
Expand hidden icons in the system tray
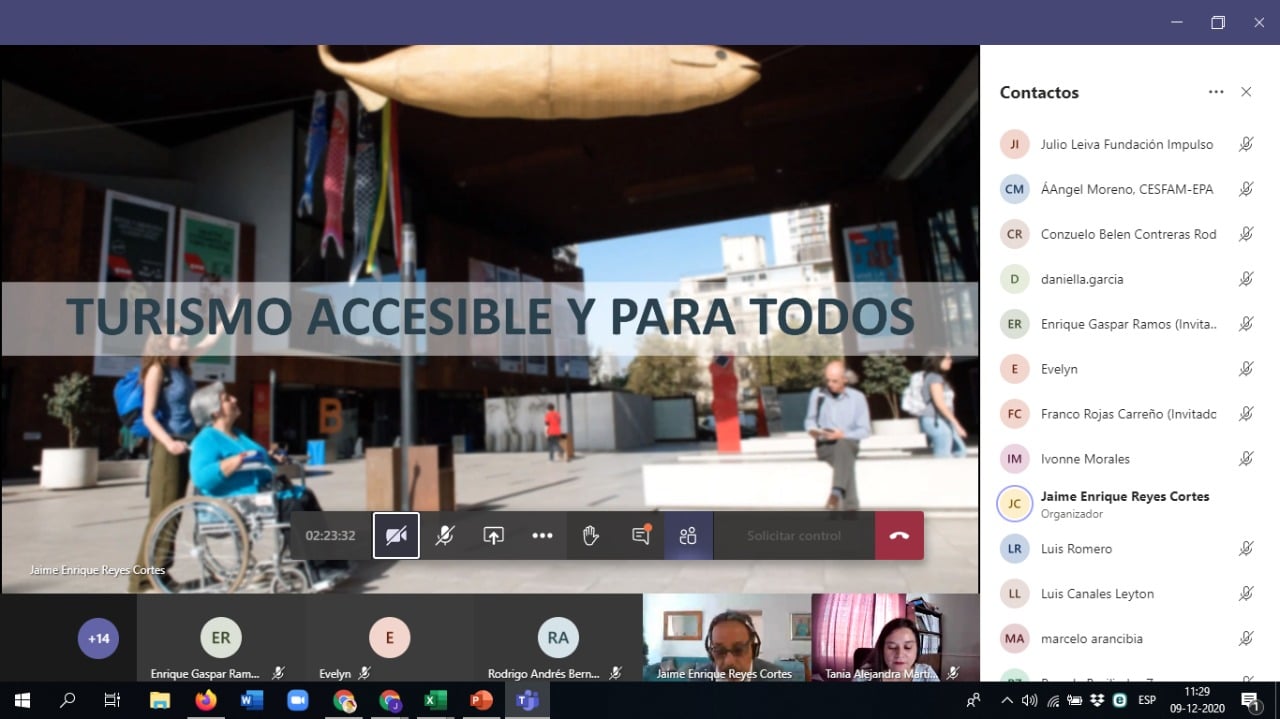click(x=1006, y=700)
